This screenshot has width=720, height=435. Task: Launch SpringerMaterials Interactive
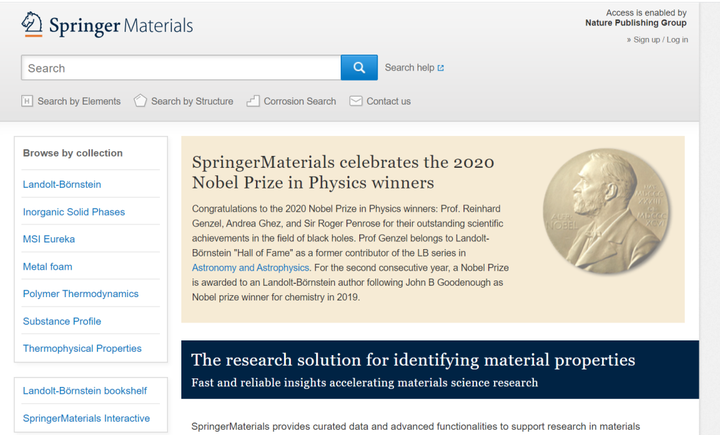click(86, 418)
